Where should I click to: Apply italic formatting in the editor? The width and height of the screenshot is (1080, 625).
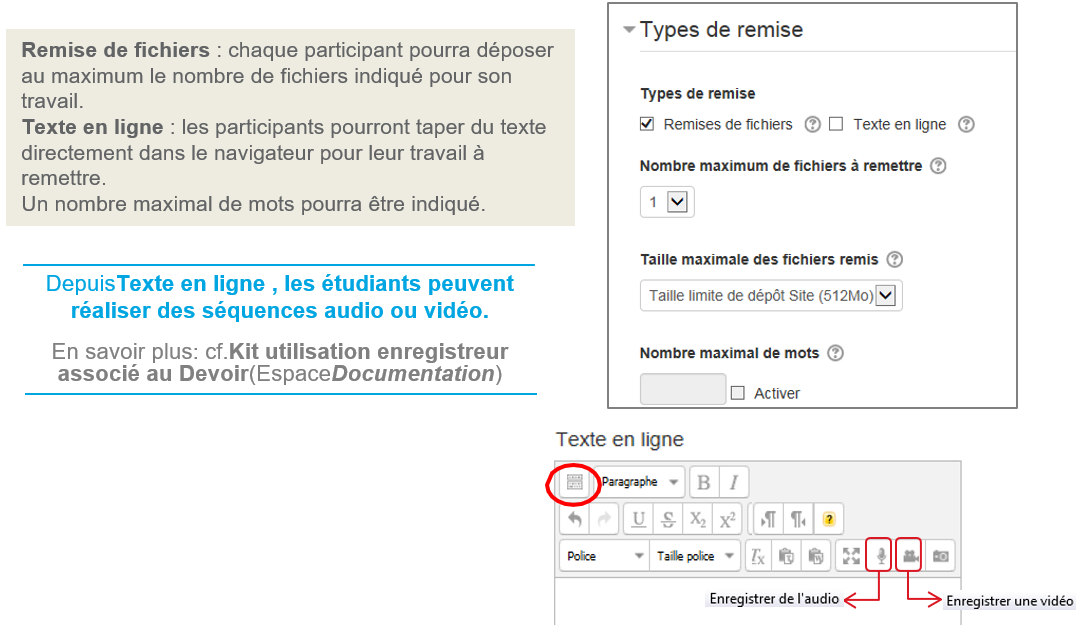pos(733,483)
